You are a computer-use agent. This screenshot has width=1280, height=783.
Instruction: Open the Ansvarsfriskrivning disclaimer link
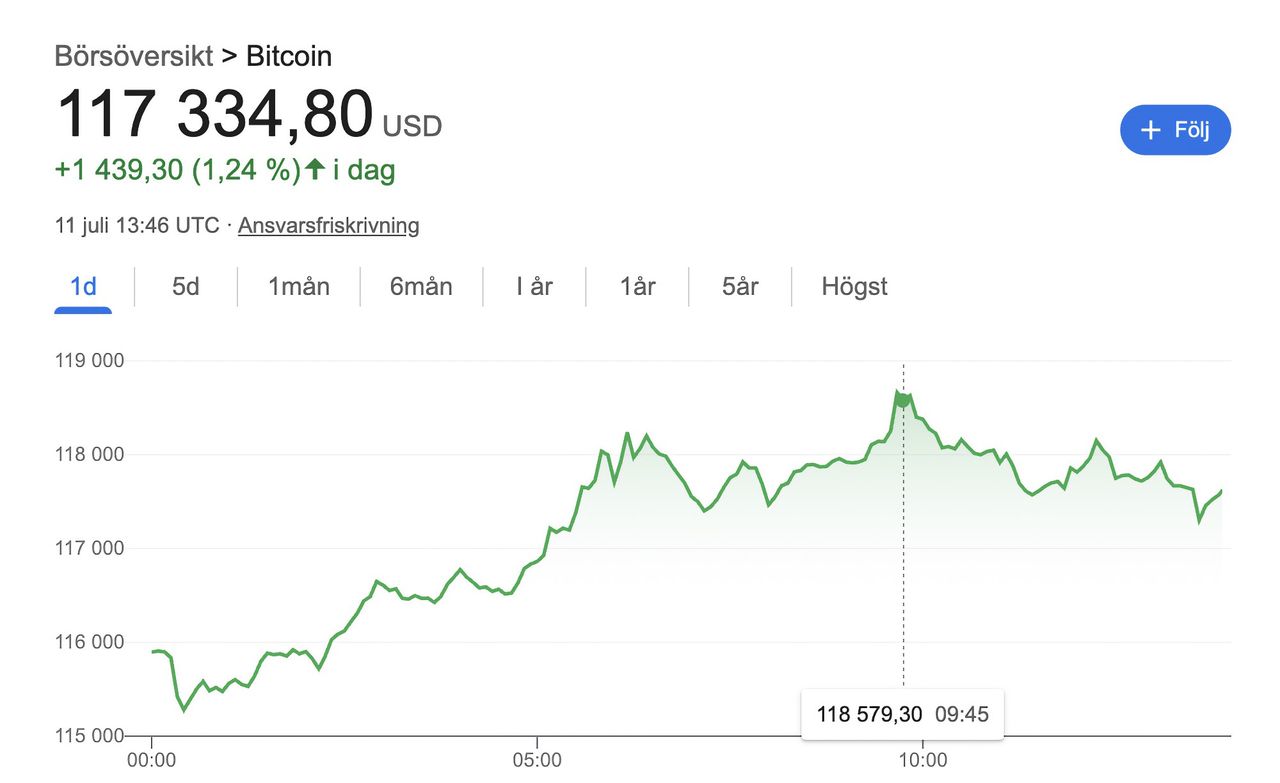point(328,225)
